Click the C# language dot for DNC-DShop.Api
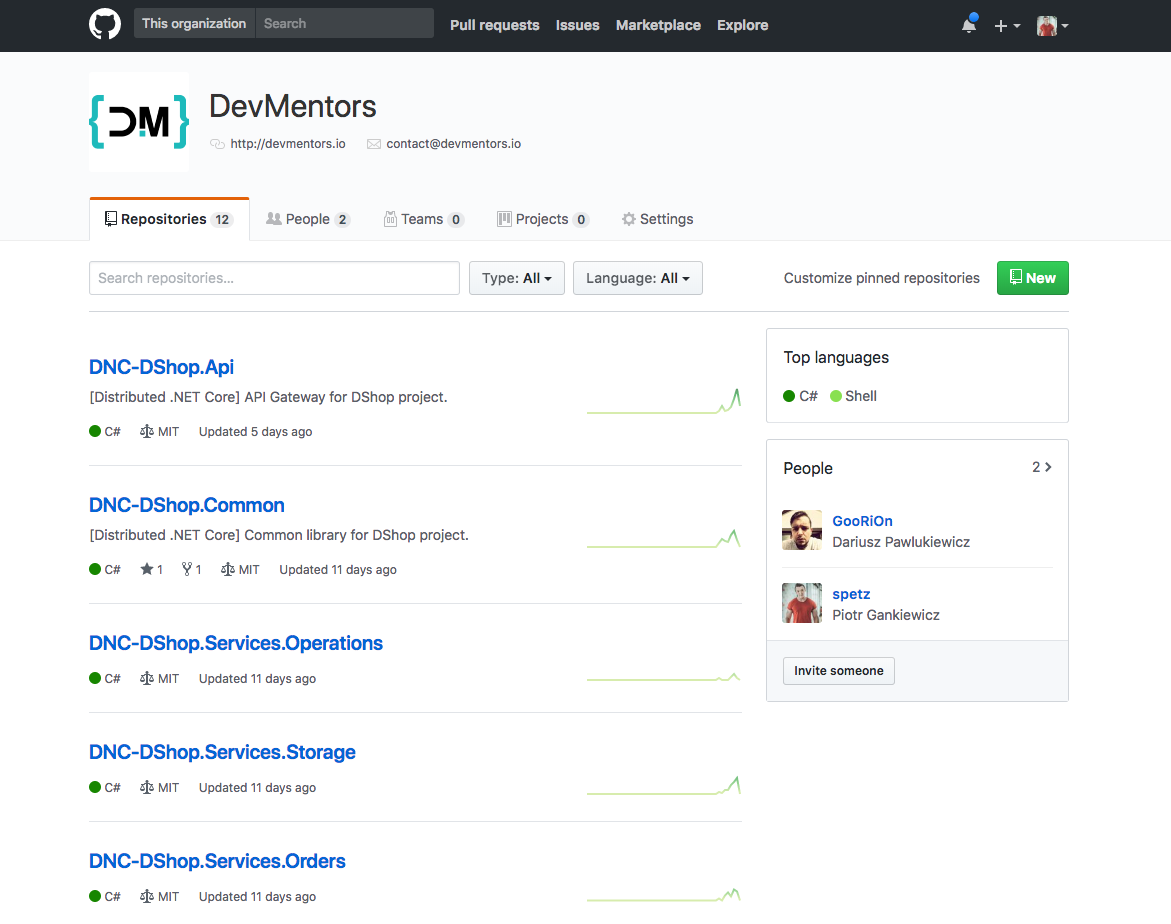 [x=95, y=431]
